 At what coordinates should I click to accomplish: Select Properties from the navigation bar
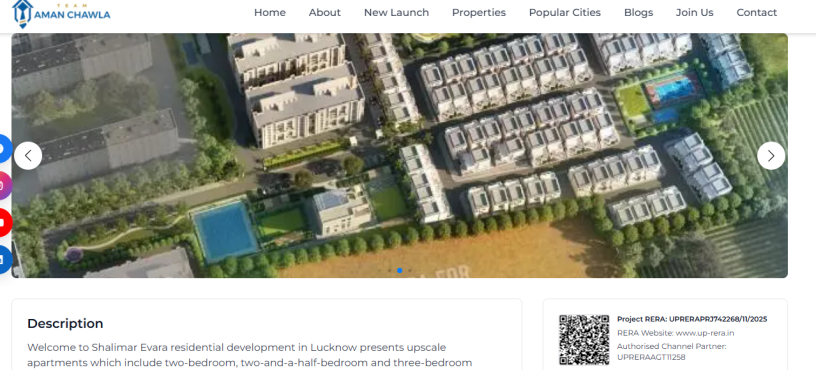tap(479, 12)
